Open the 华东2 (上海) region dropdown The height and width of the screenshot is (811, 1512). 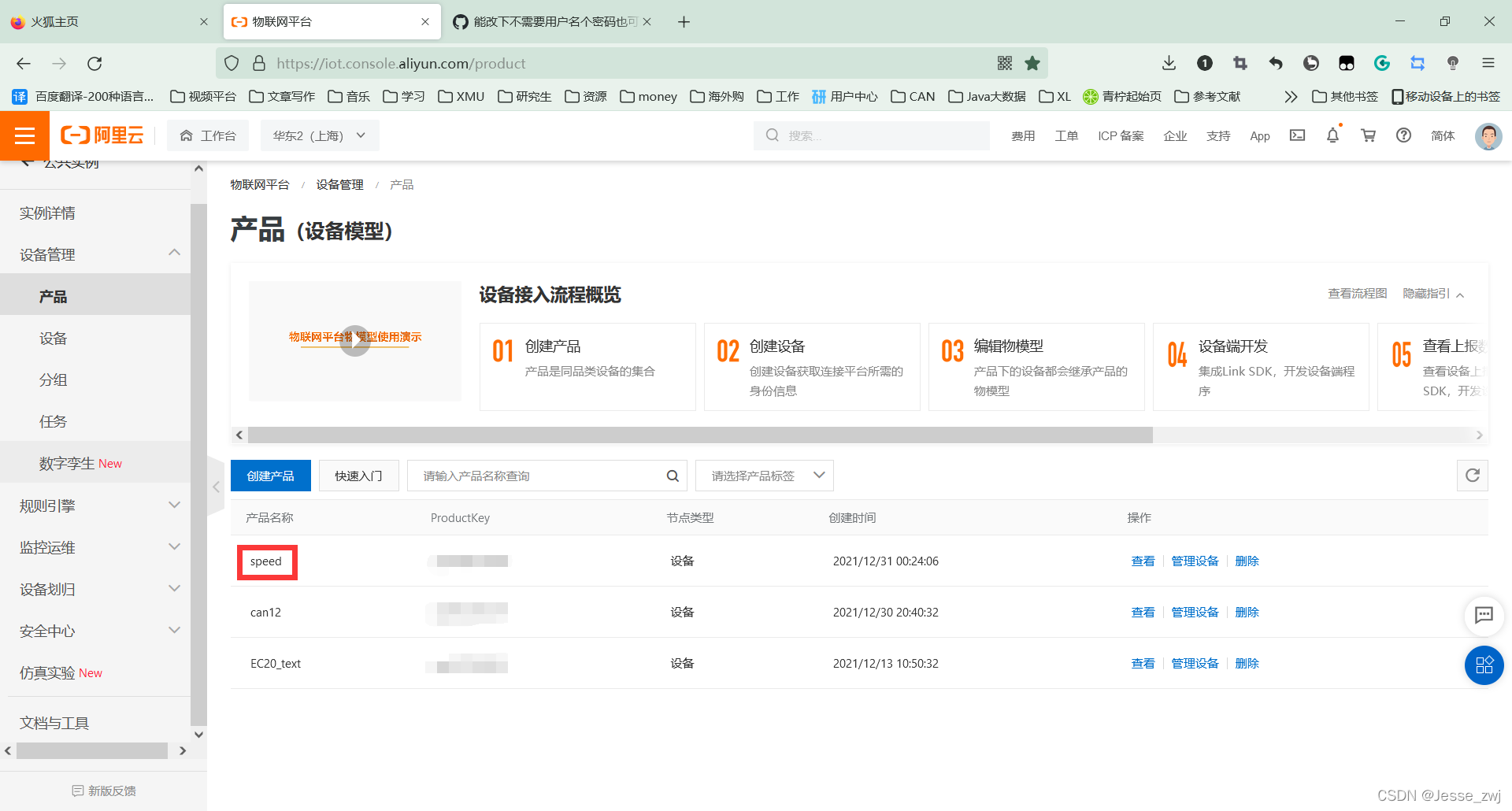click(x=319, y=135)
